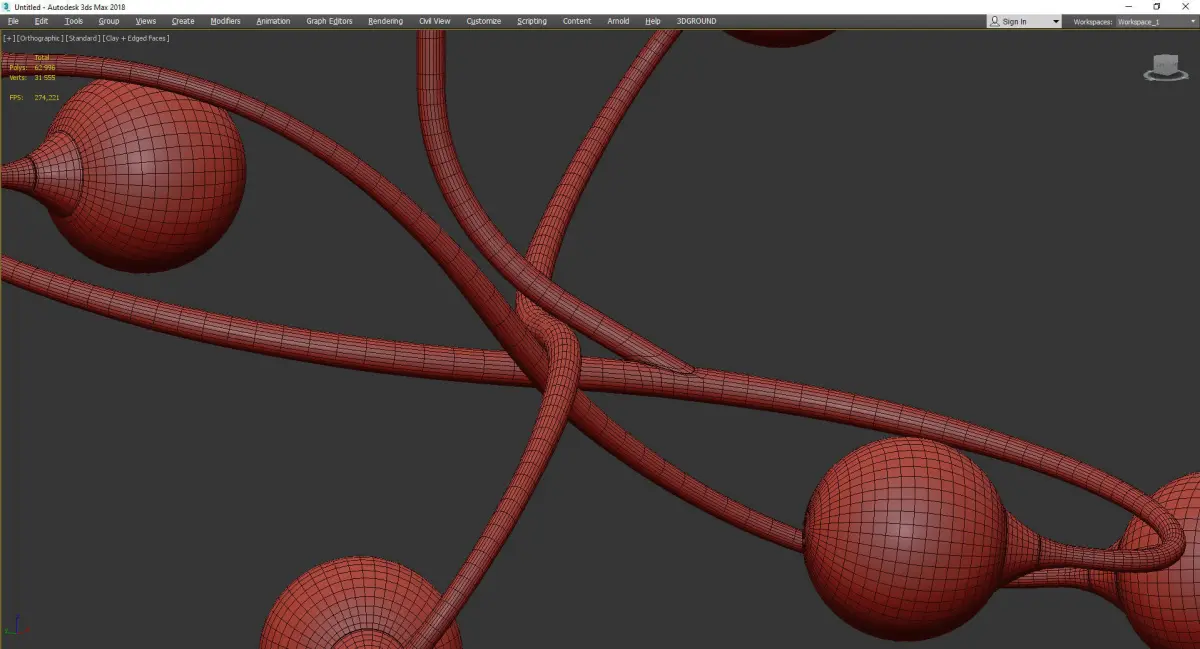Open the Arnold menu
This screenshot has width=1200, height=649.
point(619,21)
